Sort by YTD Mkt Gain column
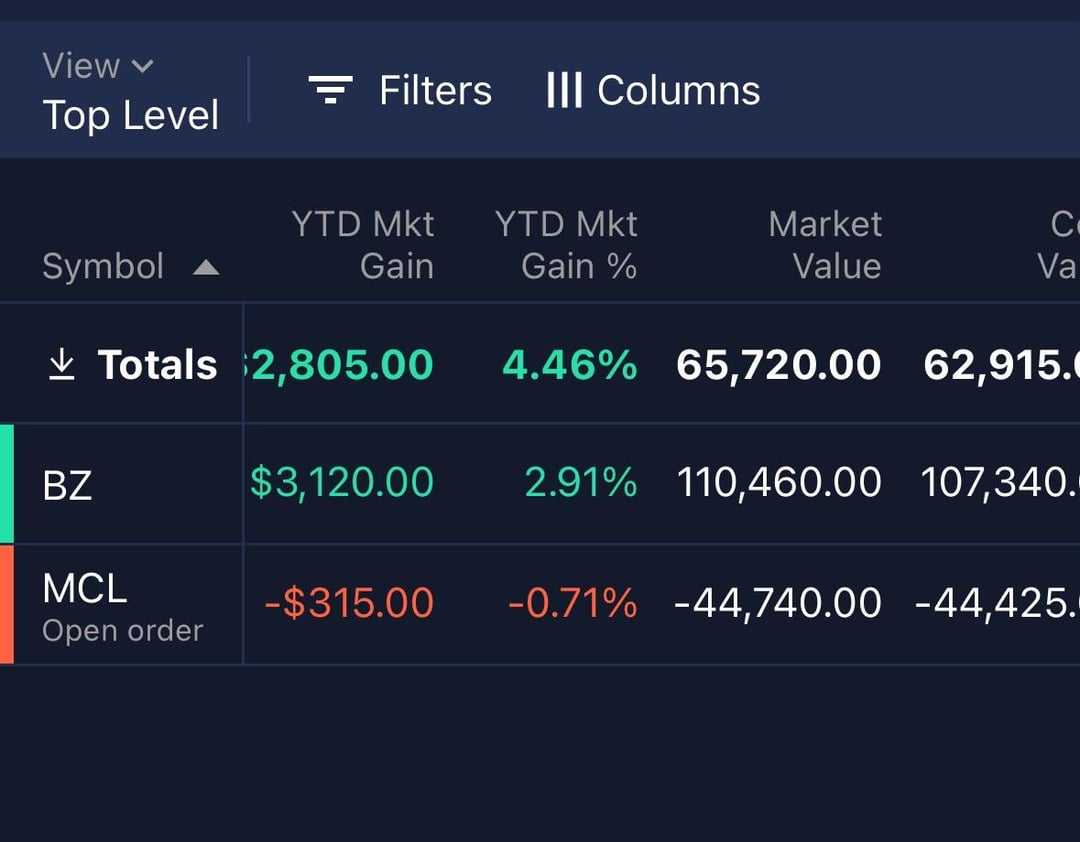The height and width of the screenshot is (842, 1080). (363, 245)
